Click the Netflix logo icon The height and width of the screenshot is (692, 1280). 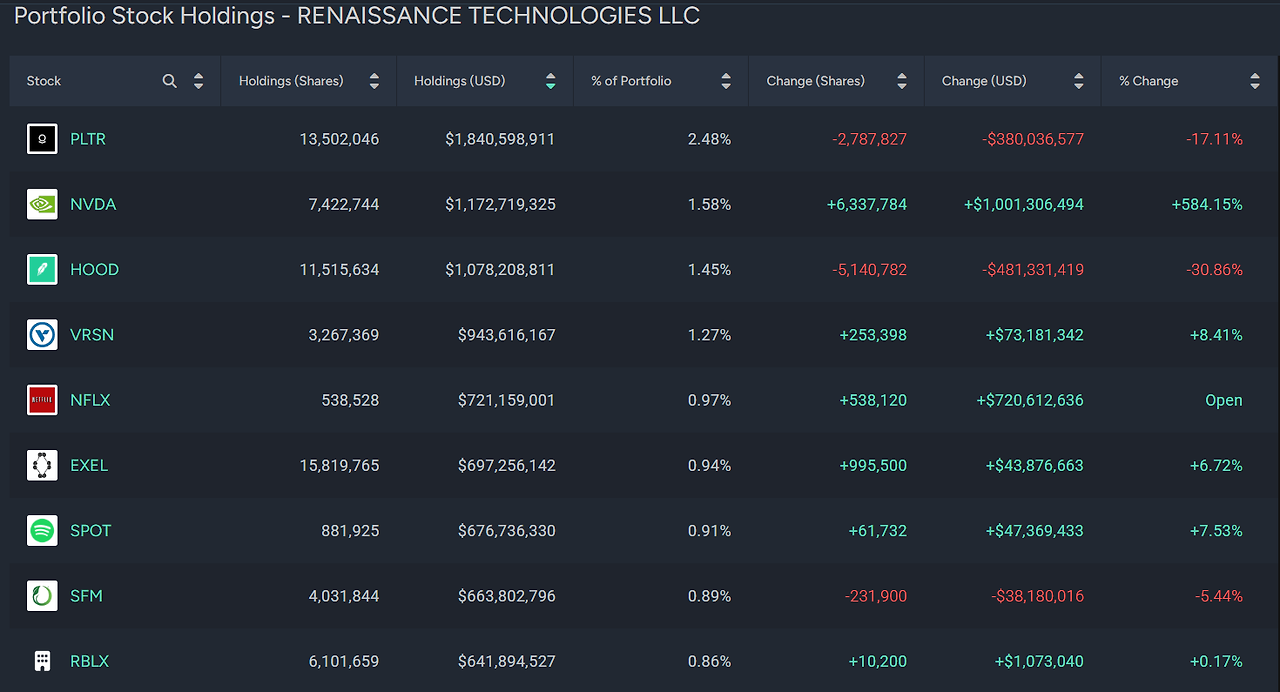pyautogui.click(x=41, y=400)
